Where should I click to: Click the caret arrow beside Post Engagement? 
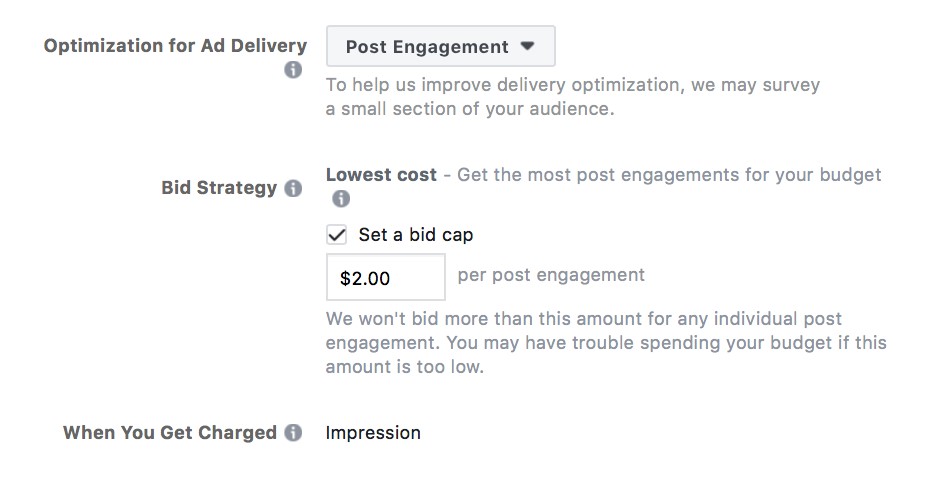[528, 47]
